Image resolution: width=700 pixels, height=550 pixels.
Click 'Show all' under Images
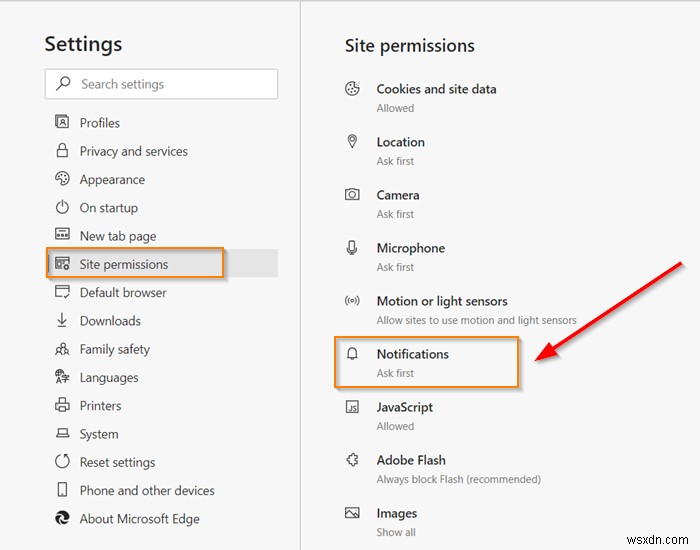coord(396,532)
